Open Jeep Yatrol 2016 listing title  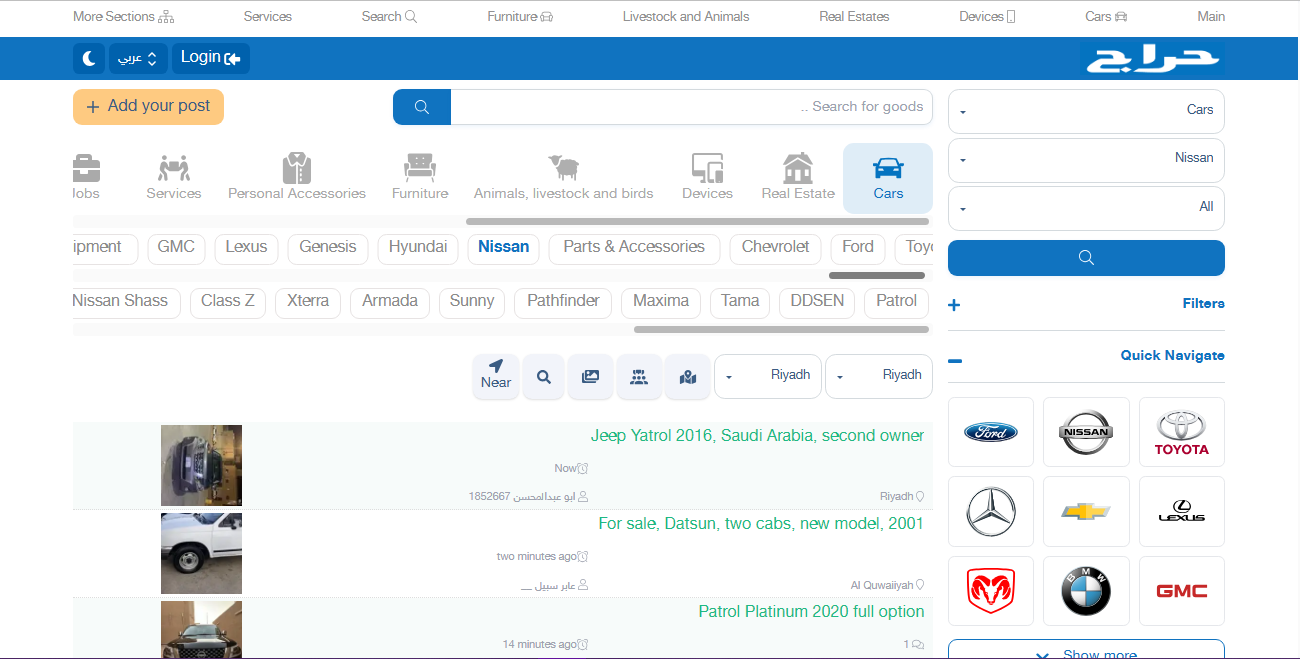[x=757, y=436]
